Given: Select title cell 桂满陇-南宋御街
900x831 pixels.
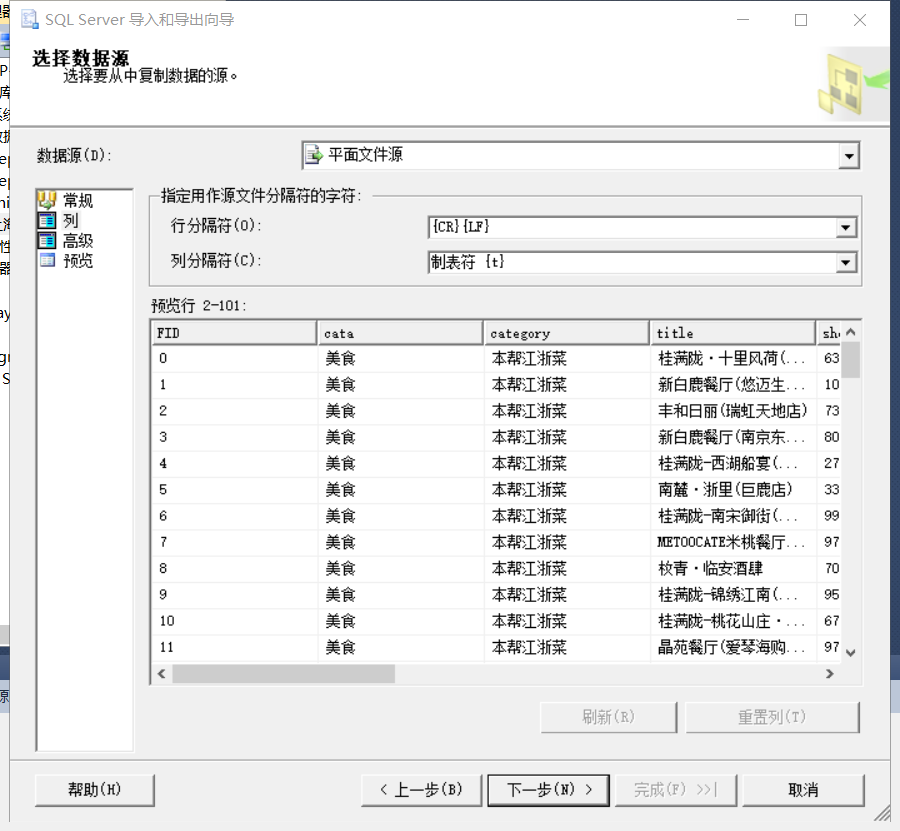Looking at the screenshot, I should (x=733, y=516).
